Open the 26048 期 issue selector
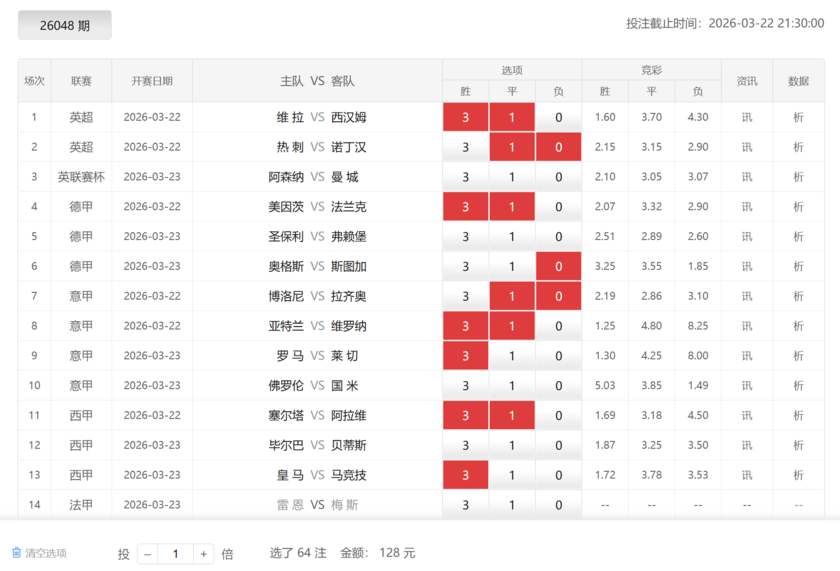840x571 pixels. tap(65, 25)
